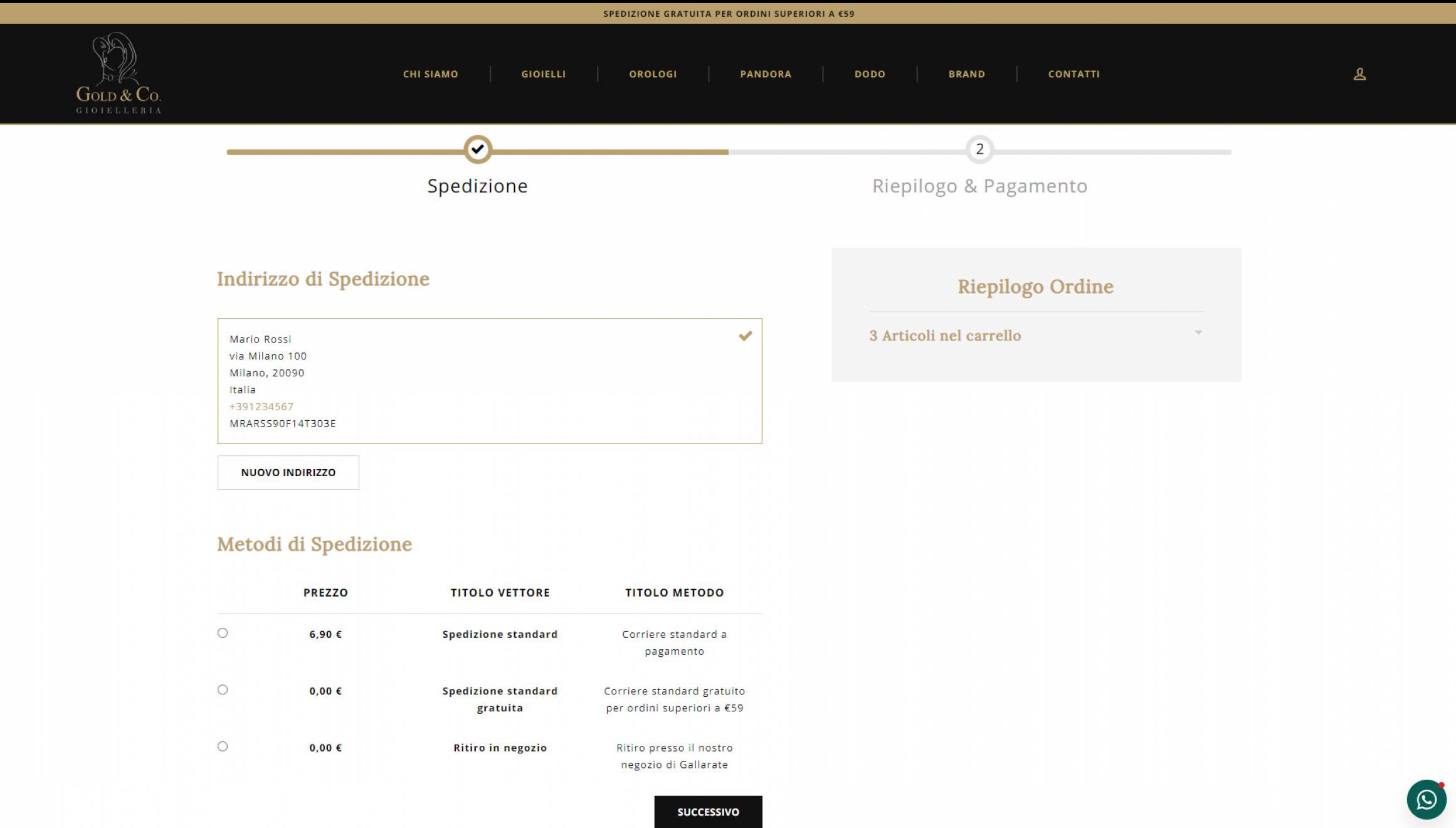Open the Brand menu
Viewport: 1456px width, 828px height.
[x=966, y=74]
